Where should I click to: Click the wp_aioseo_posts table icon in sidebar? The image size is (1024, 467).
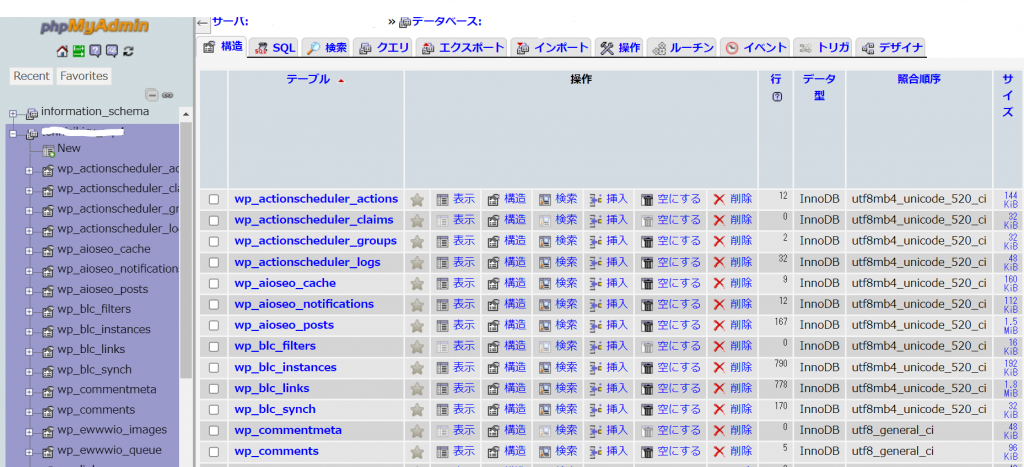pos(48,291)
